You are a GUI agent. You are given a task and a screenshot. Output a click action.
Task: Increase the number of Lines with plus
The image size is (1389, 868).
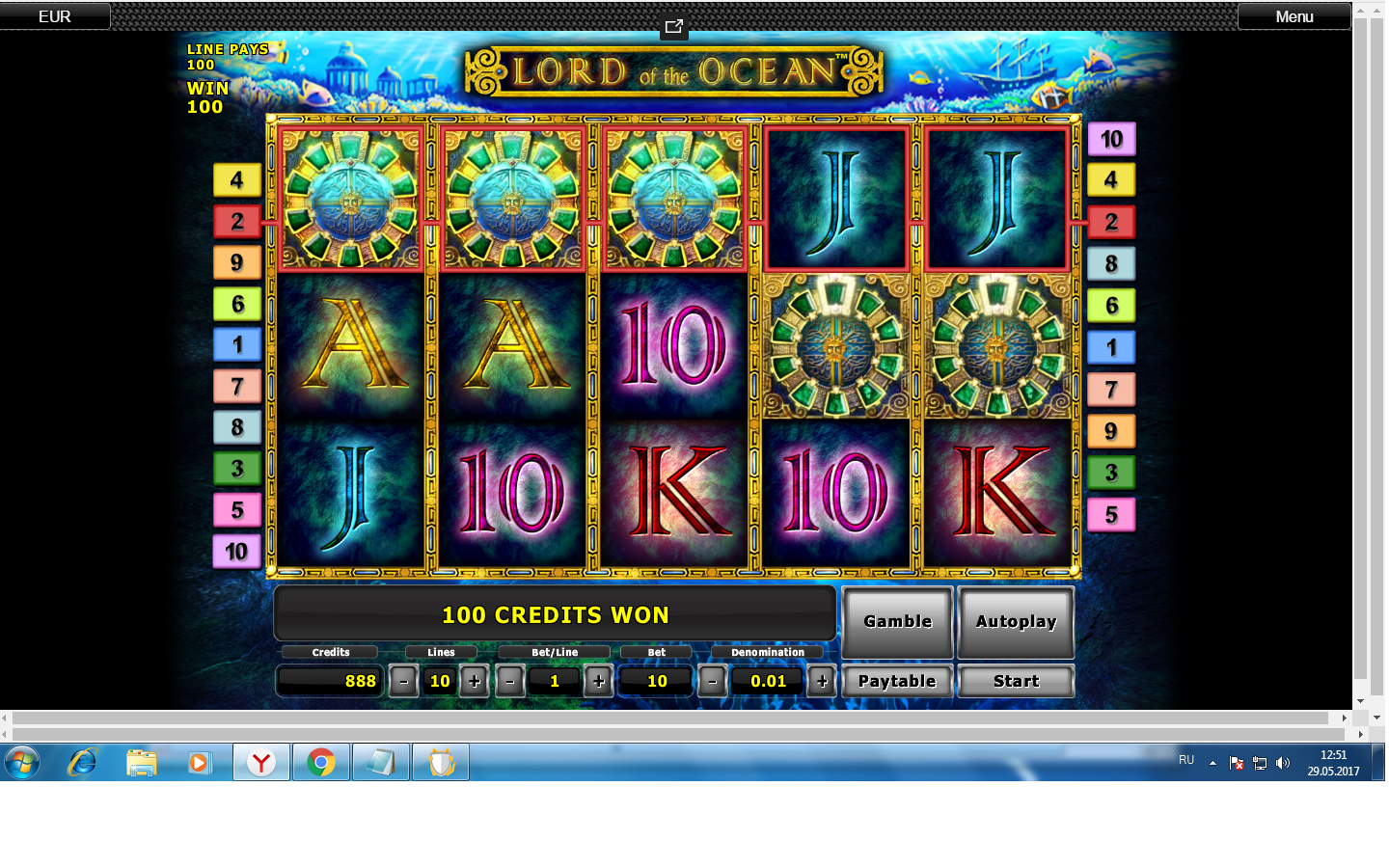click(x=474, y=681)
